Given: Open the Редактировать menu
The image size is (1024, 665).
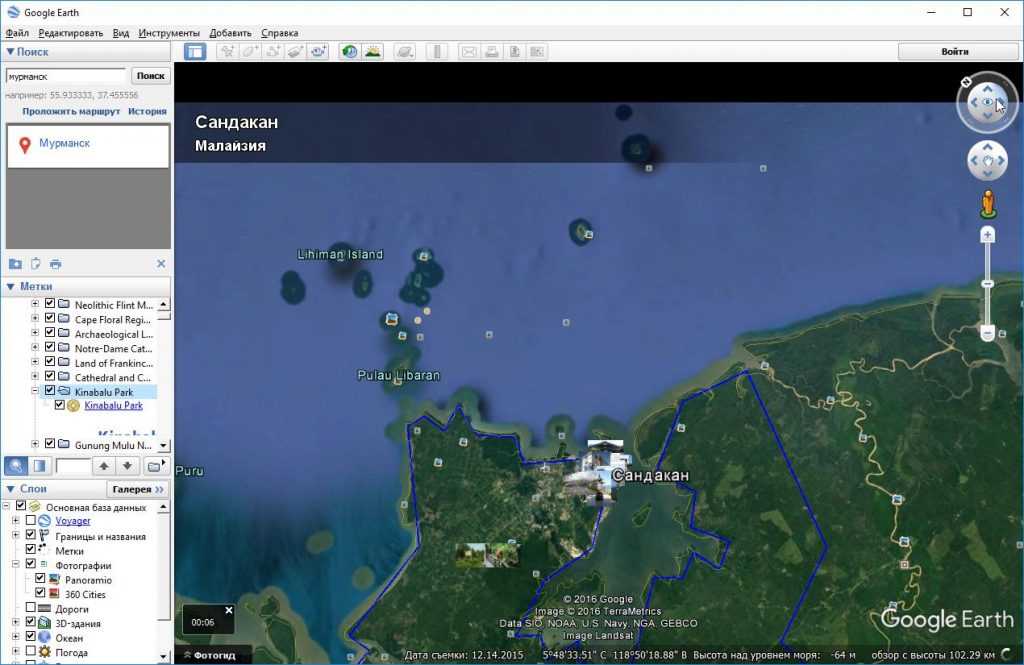Looking at the screenshot, I should pos(71,33).
